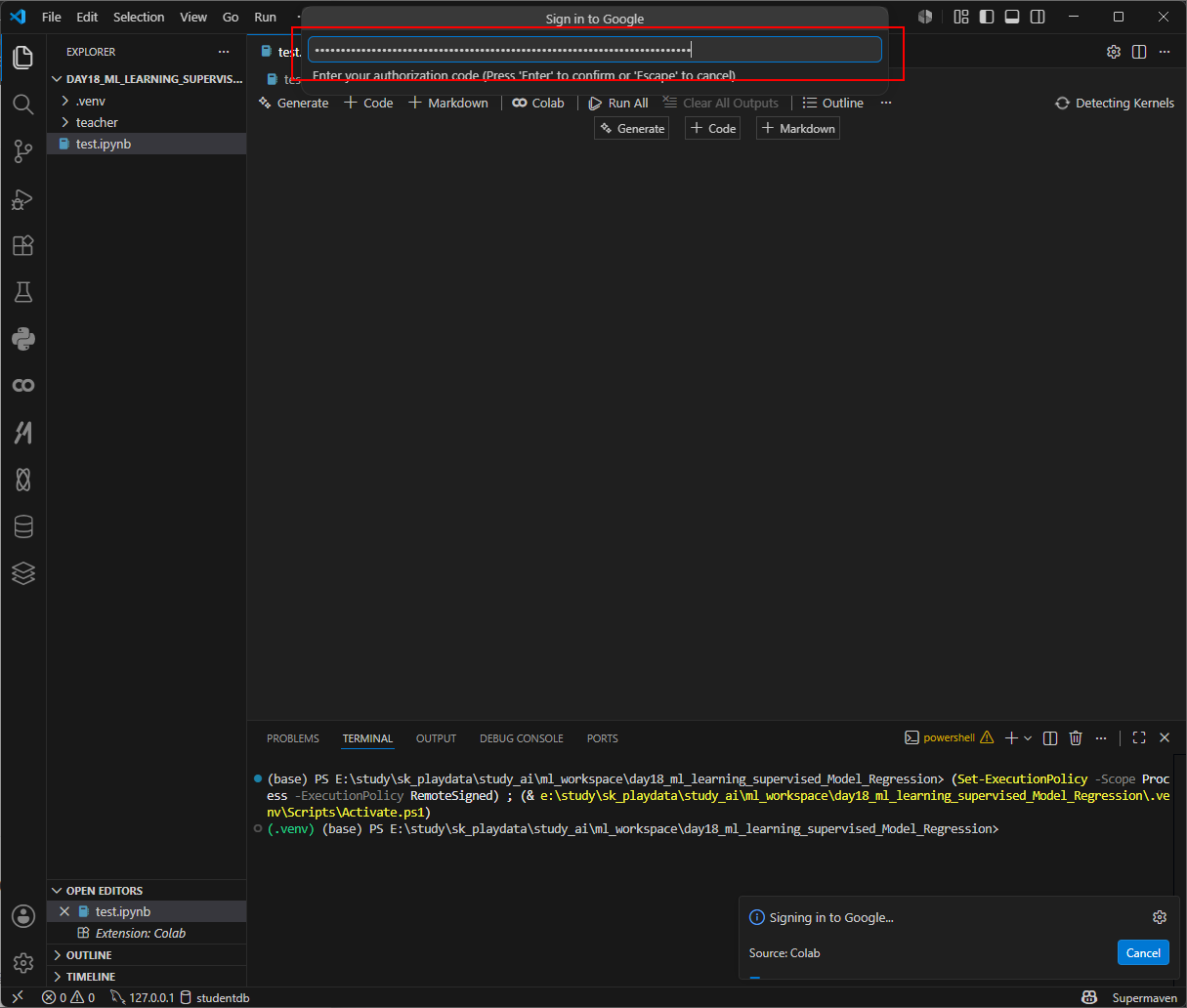Open the Source Control view
Image resolution: width=1187 pixels, height=1008 pixels.
point(23,150)
